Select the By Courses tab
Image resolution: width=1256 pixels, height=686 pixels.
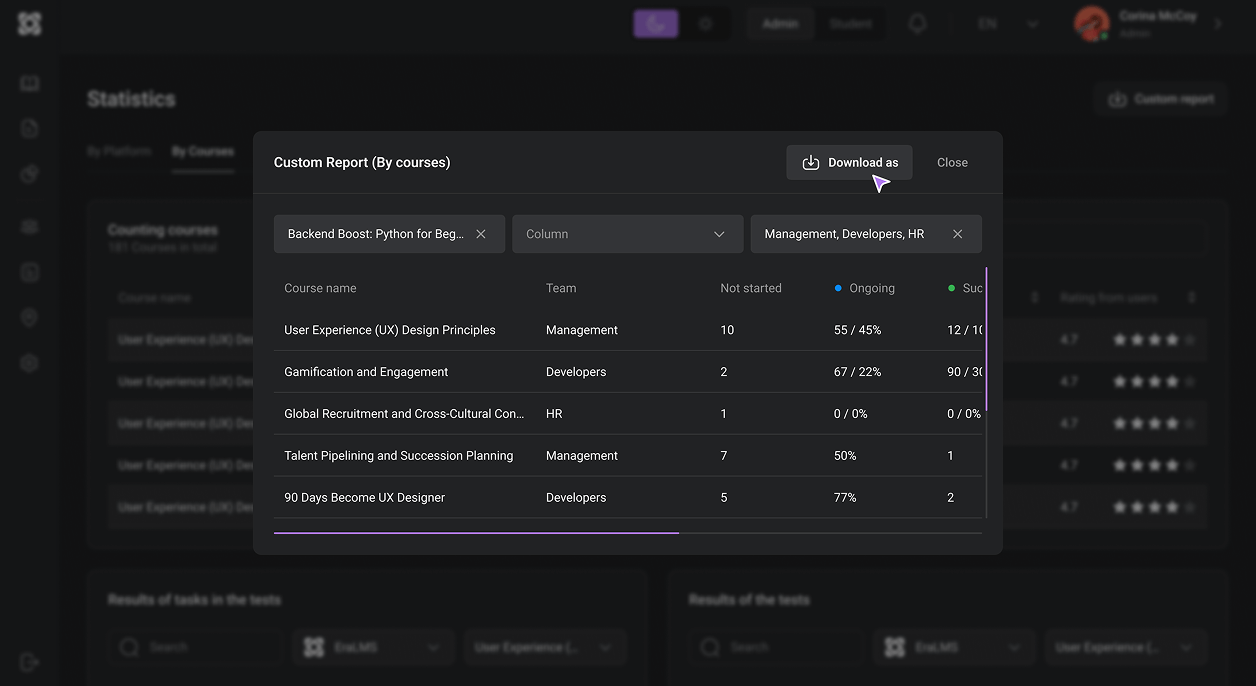click(203, 151)
